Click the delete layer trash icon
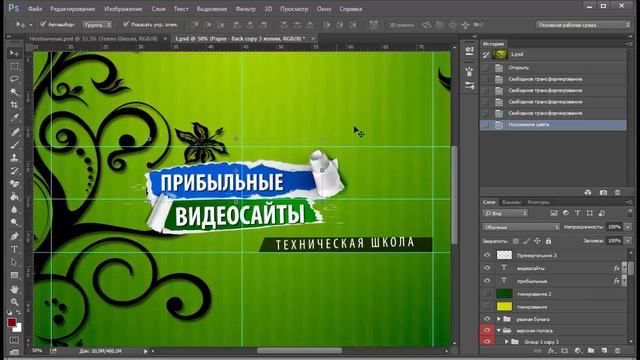 (x=617, y=351)
